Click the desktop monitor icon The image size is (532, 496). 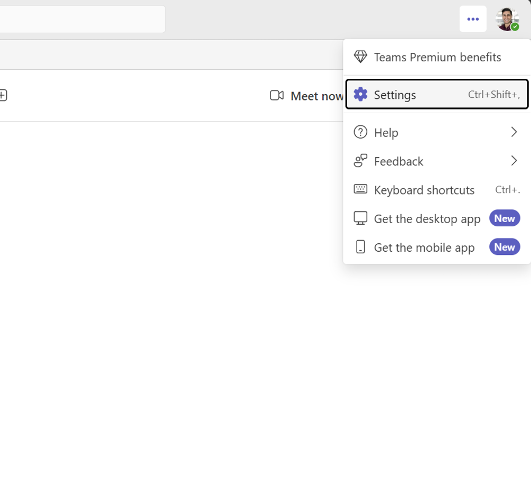click(360, 218)
